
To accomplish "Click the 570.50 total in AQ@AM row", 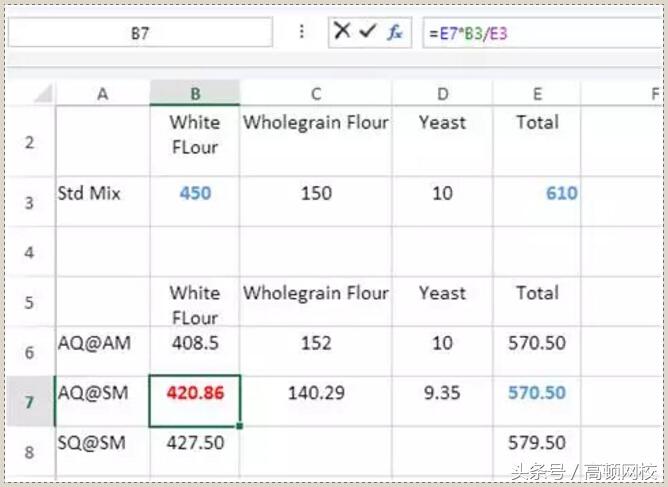I will click(537, 352).
